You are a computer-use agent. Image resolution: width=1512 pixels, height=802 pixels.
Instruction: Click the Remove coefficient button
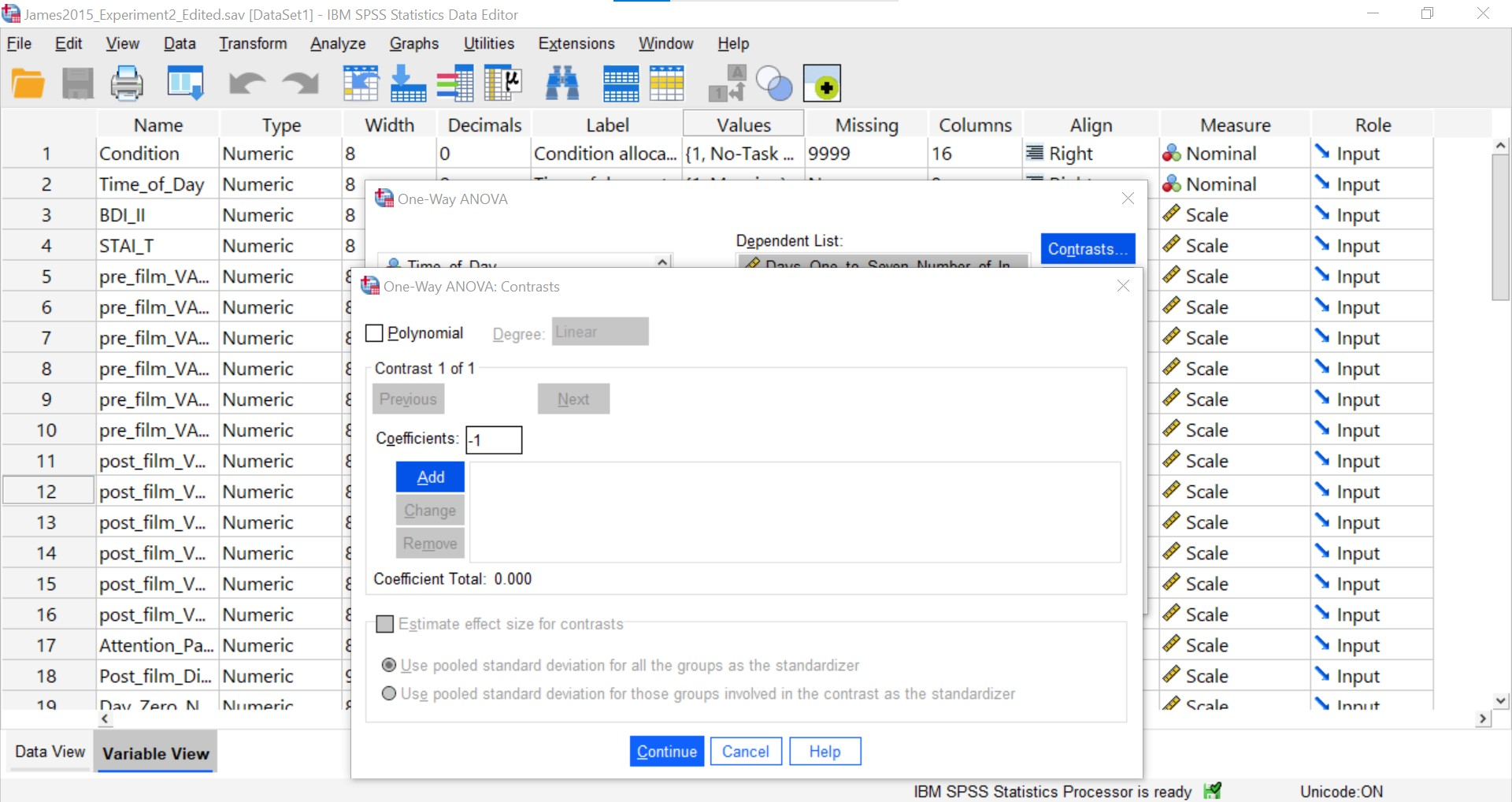pos(430,543)
